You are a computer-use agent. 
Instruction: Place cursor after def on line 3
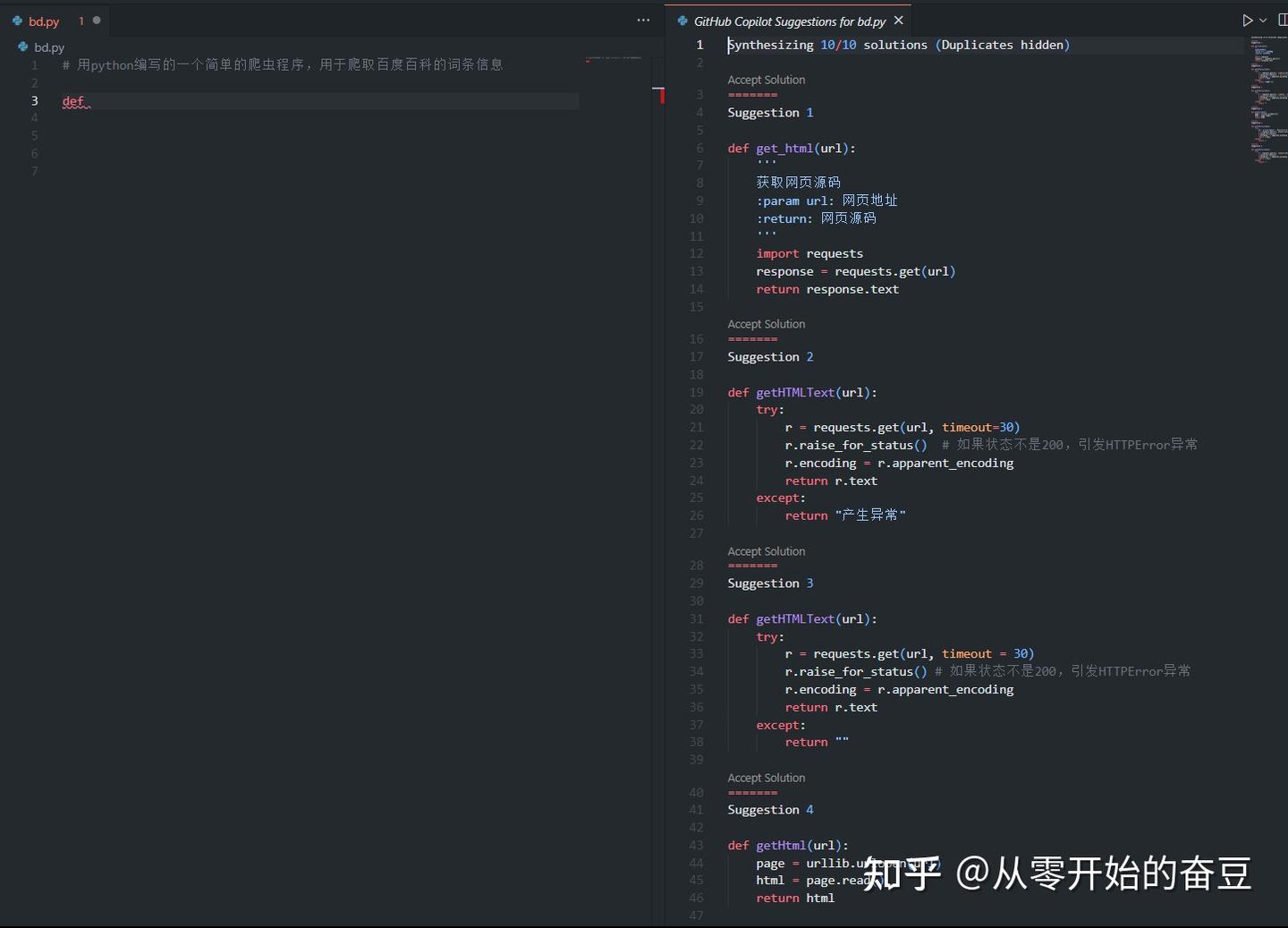pyautogui.click(x=89, y=100)
